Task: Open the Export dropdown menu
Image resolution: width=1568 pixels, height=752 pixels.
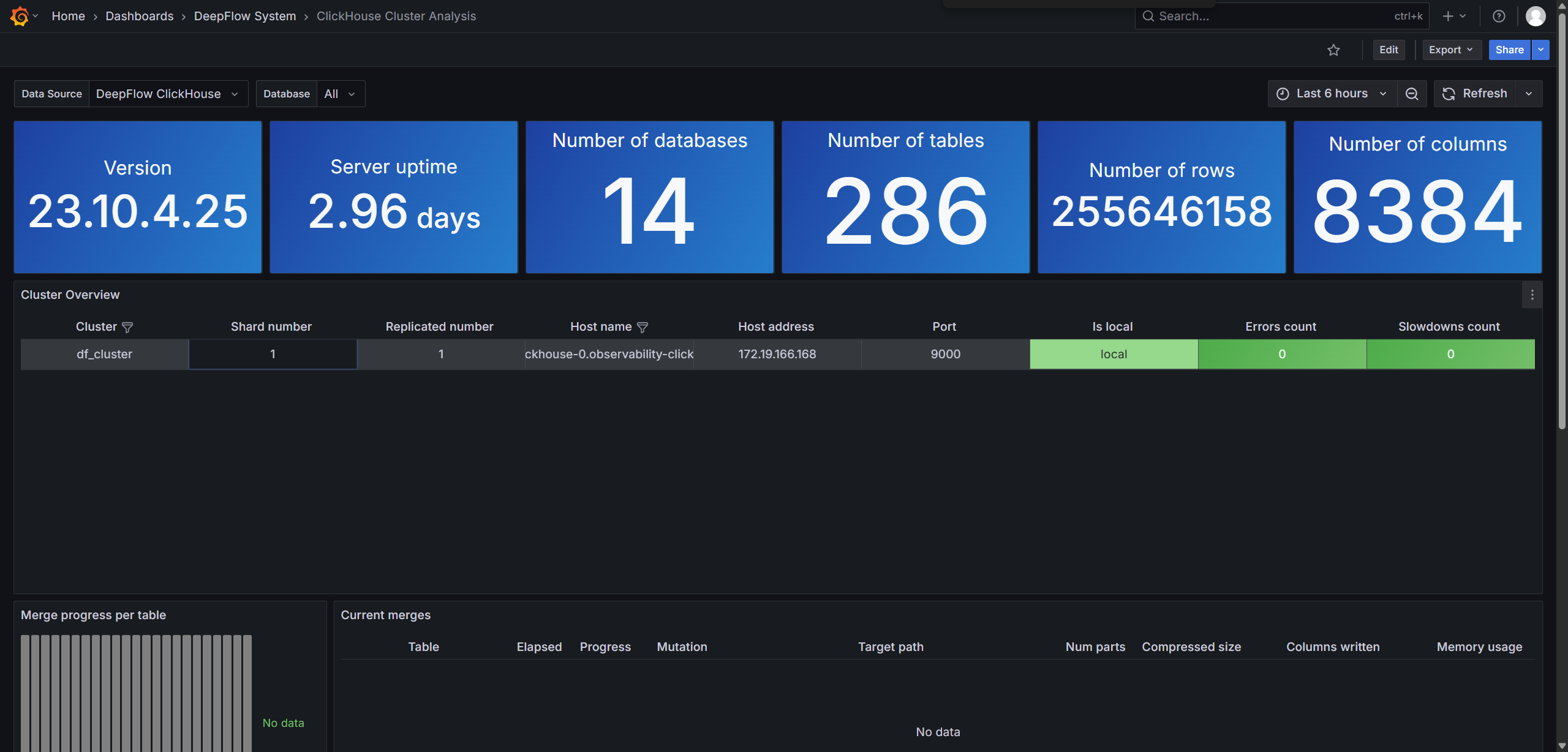Action: (x=1451, y=50)
